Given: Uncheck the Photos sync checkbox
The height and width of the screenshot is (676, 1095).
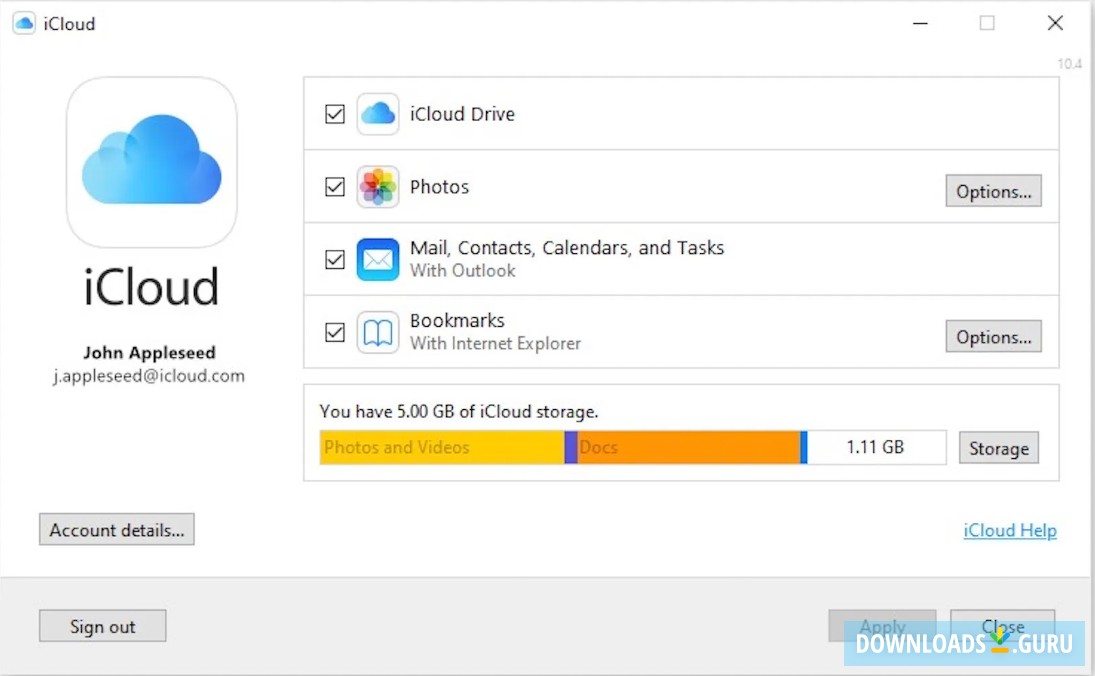Looking at the screenshot, I should [334, 187].
